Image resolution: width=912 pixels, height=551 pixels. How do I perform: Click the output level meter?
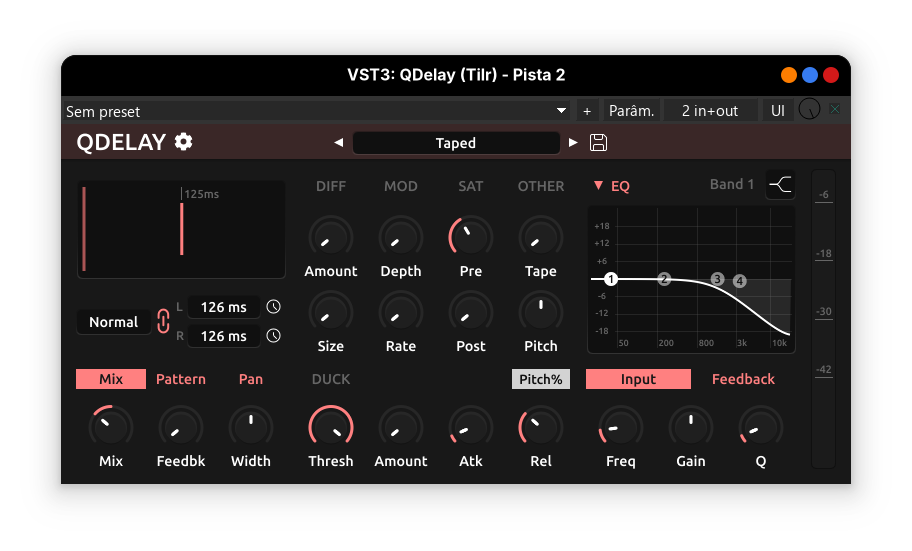(x=823, y=319)
